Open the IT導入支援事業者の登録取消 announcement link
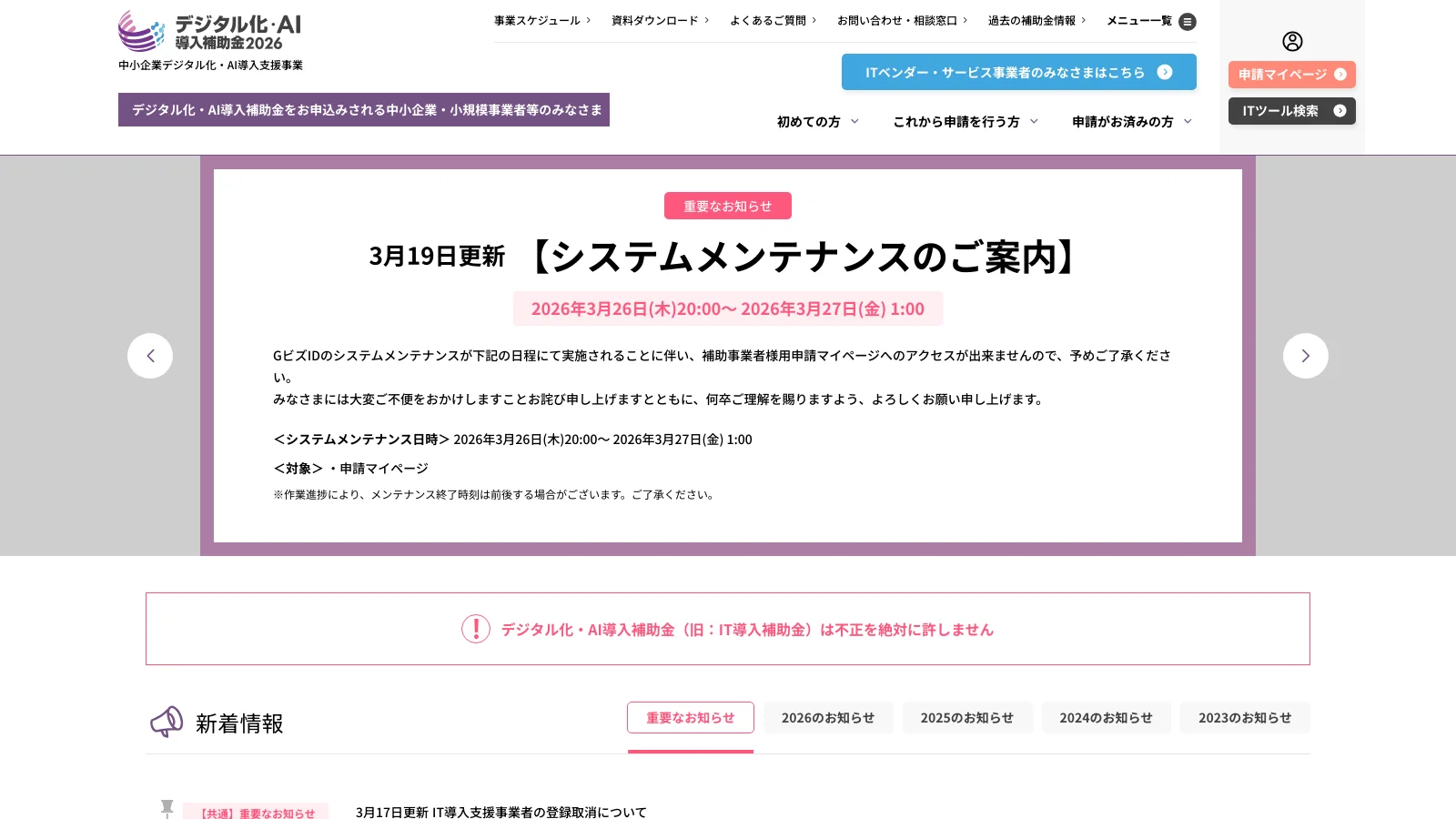1456x819 pixels. (500, 811)
